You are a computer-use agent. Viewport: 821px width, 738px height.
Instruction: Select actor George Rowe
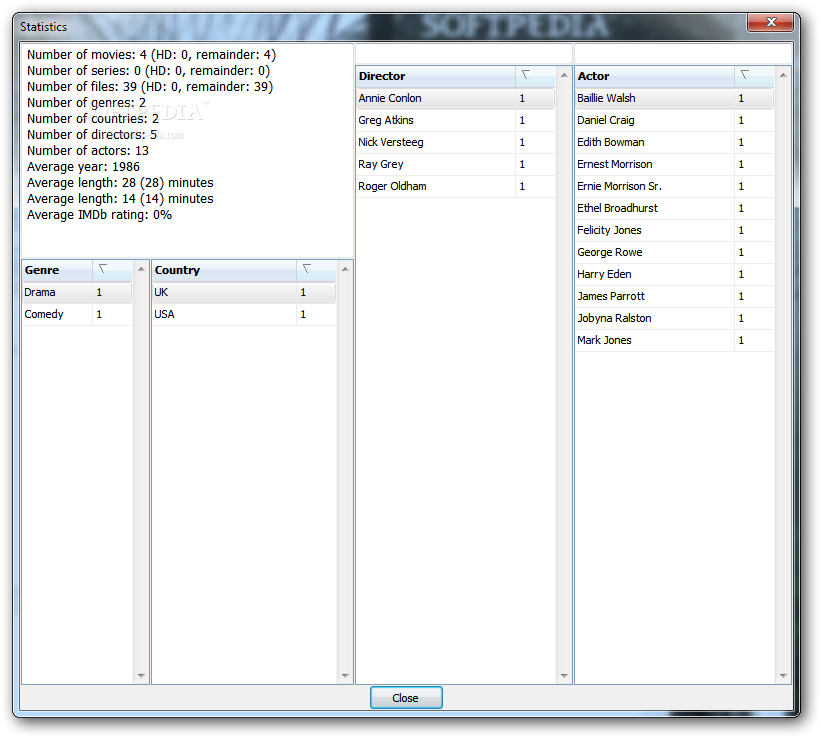pyautogui.click(x=674, y=252)
